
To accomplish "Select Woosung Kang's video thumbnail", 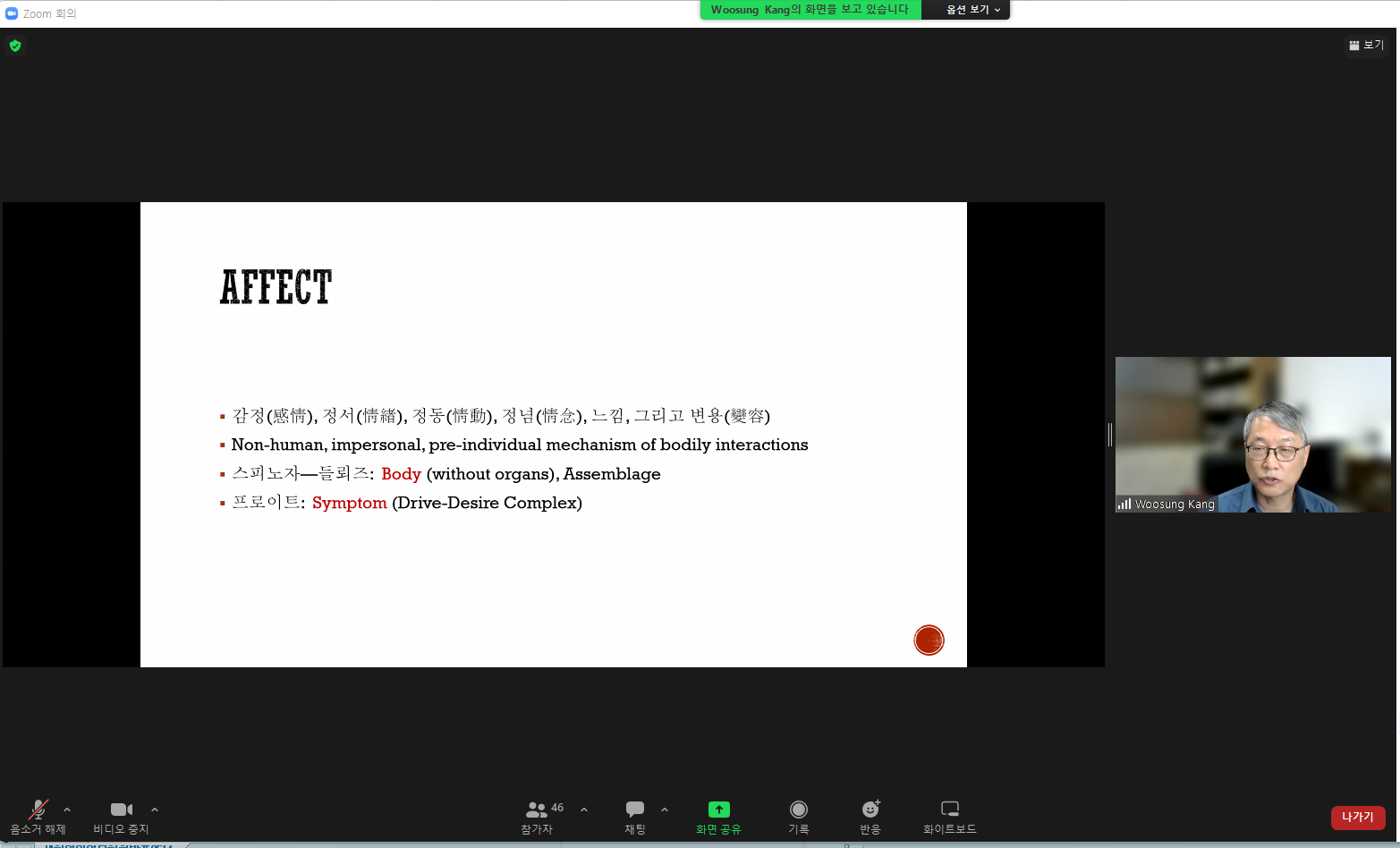I will pyautogui.click(x=1252, y=434).
